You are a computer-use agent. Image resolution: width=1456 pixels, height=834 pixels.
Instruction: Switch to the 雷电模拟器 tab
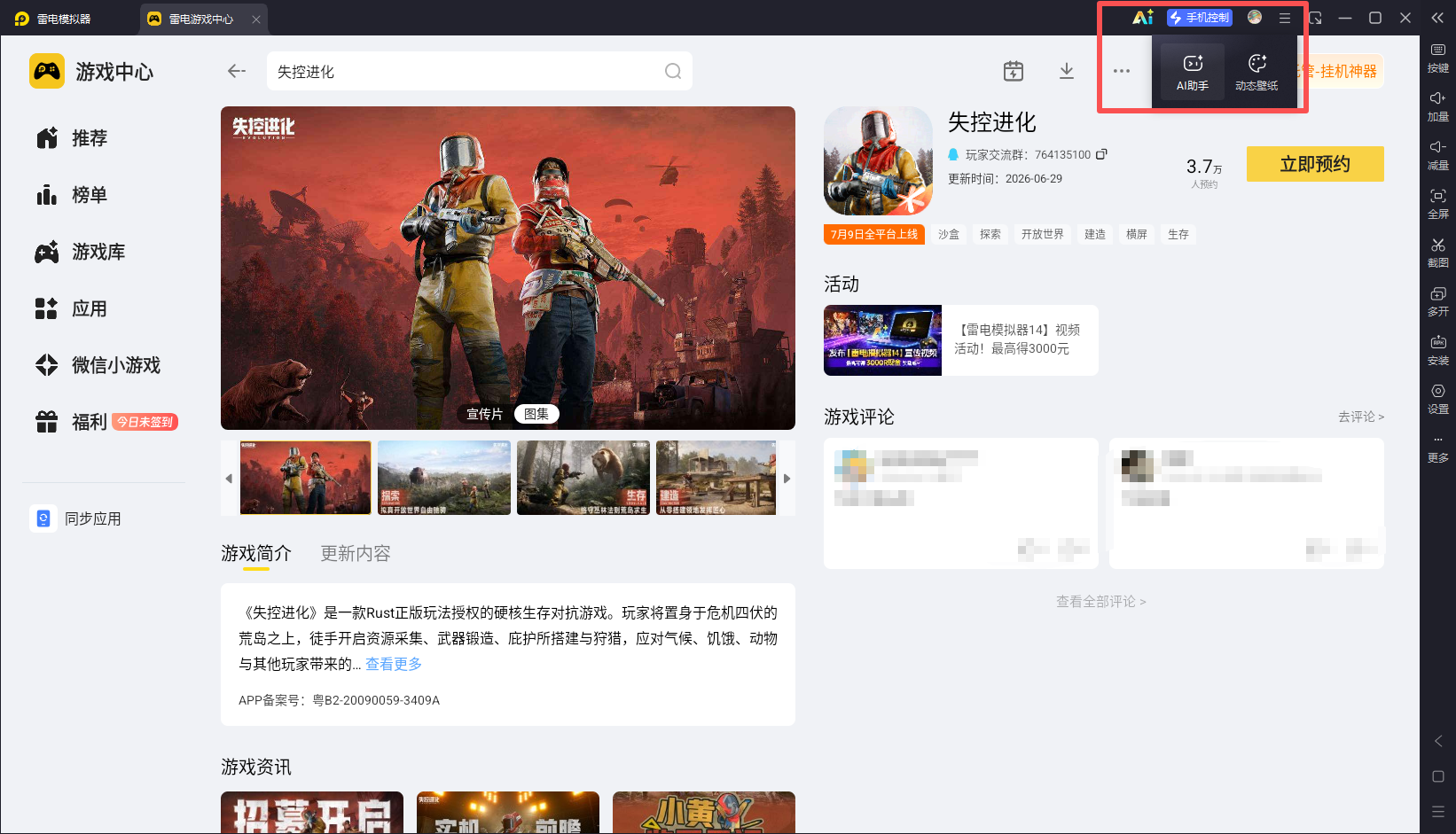[x=53, y=19]
